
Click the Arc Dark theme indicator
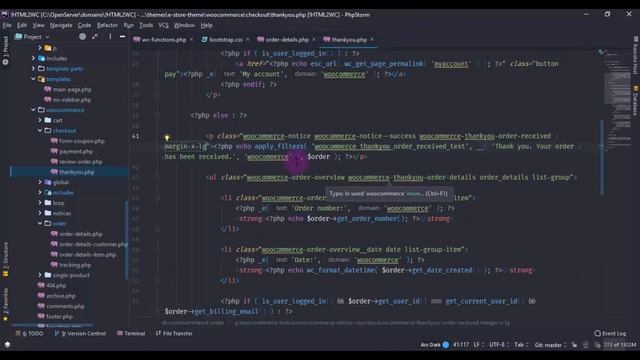click(435, 345)
